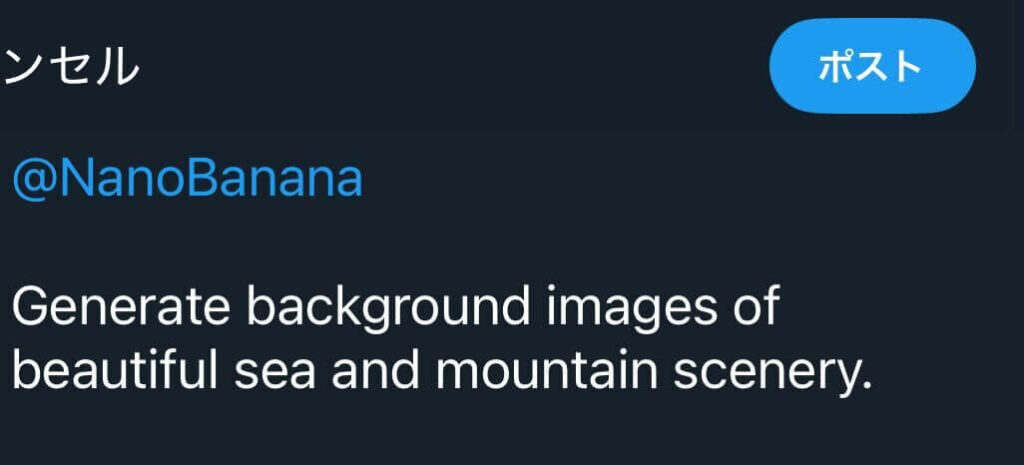
Task: Open the @NanoBanana mention link
Action: pos(187,179)
